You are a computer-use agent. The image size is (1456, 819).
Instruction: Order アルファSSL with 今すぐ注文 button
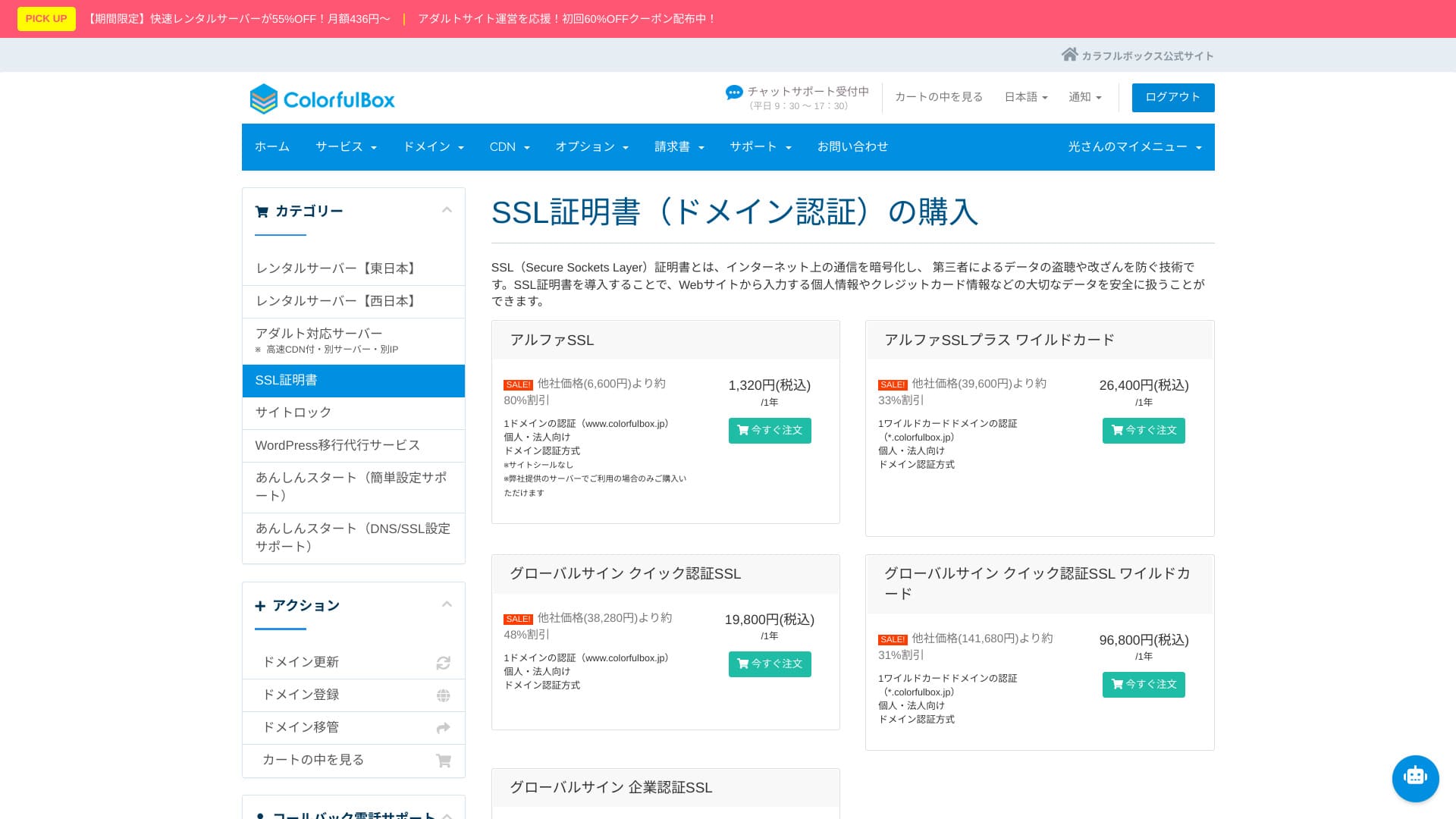pyautogui.click(x=769, y=431)
